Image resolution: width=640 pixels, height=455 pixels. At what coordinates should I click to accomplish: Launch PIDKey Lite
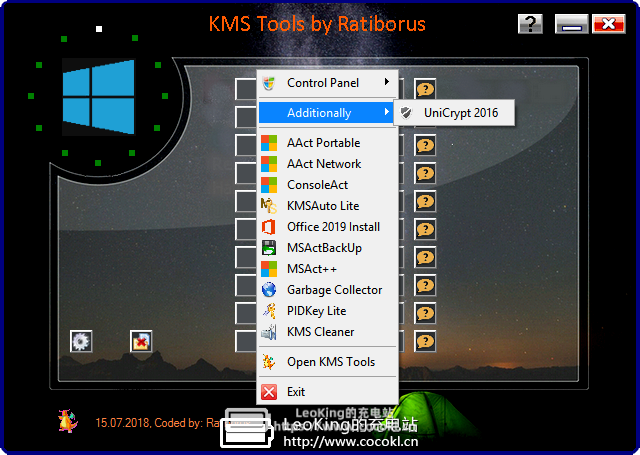[x=328, y=311]
